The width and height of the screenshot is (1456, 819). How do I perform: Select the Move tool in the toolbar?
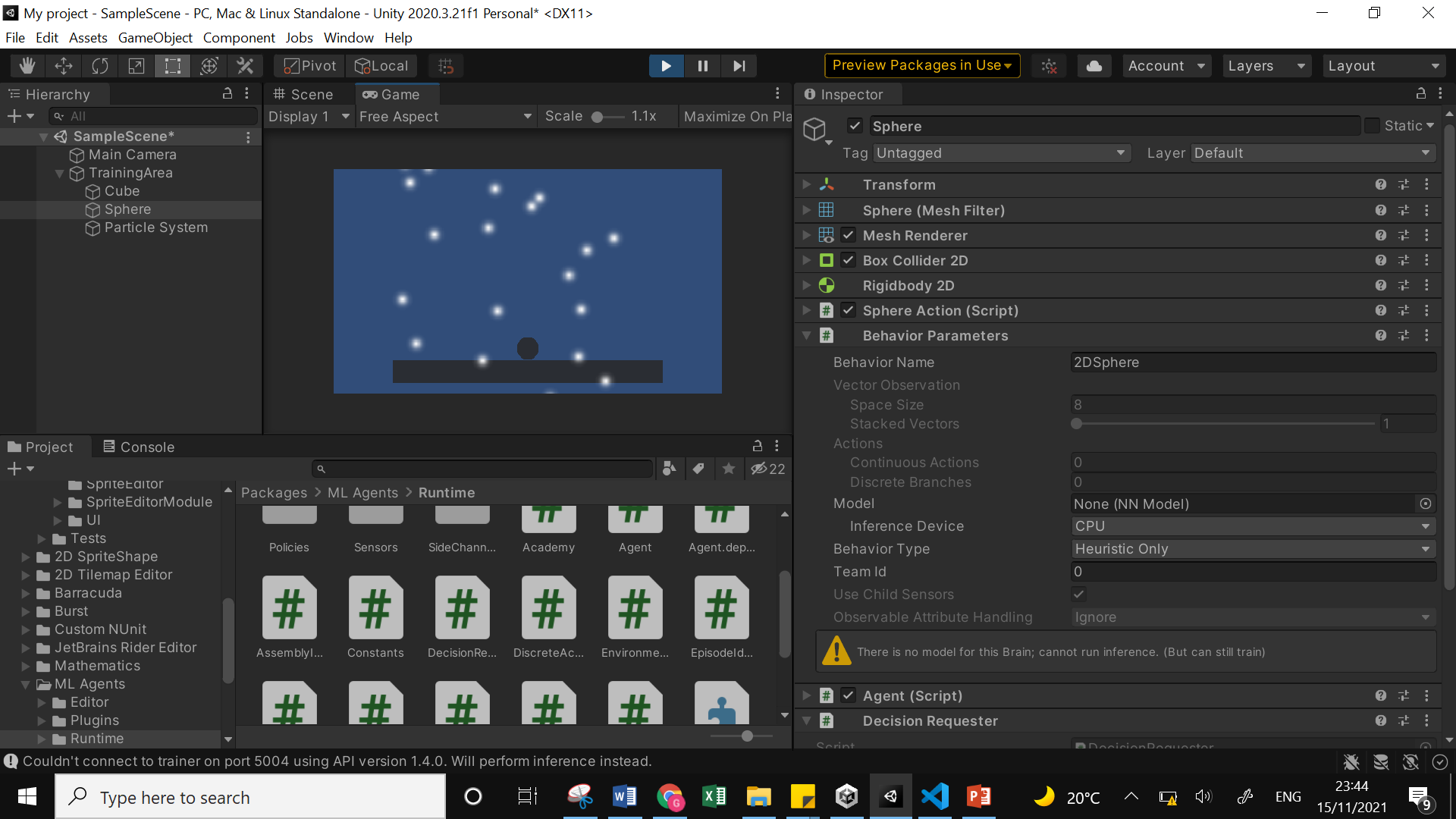click(x=64, y=66)
